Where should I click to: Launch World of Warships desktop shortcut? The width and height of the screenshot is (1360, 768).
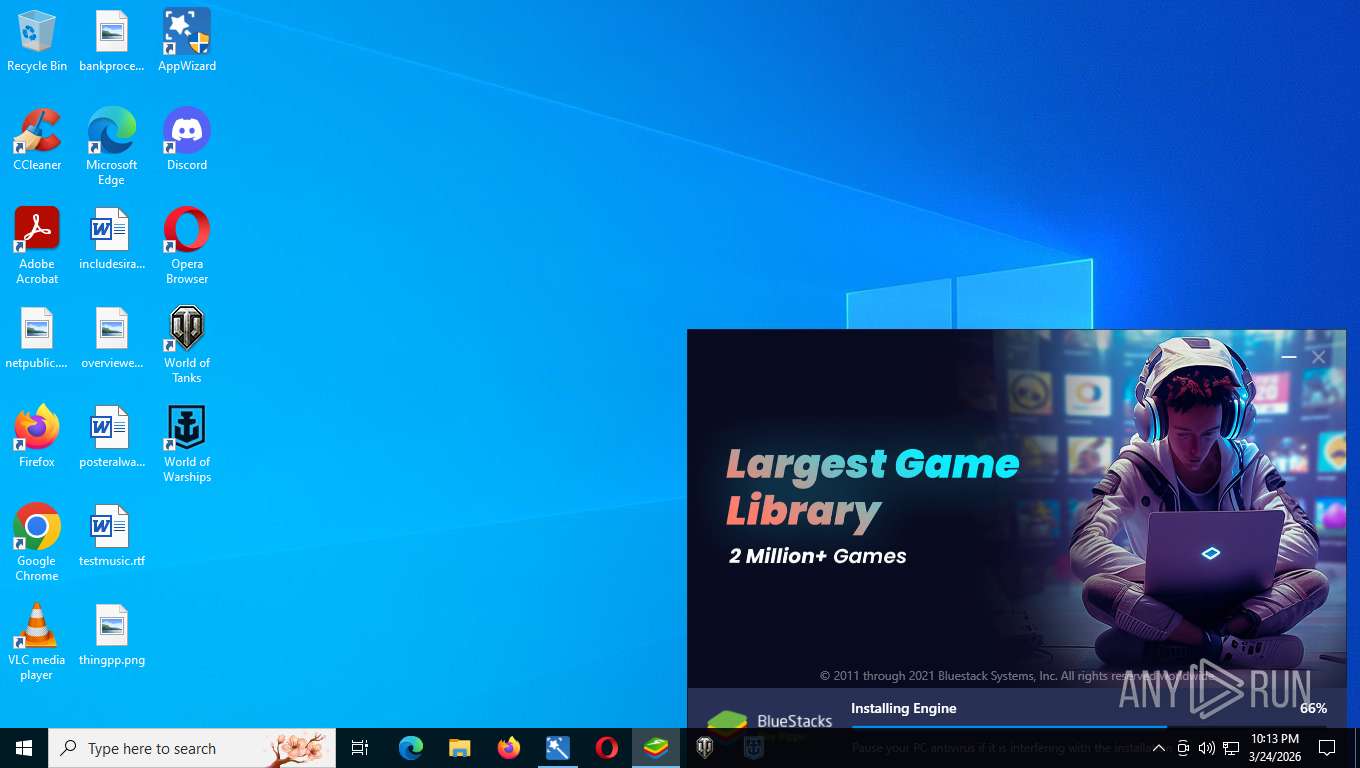pyautogui.click(x=187, y=444)
